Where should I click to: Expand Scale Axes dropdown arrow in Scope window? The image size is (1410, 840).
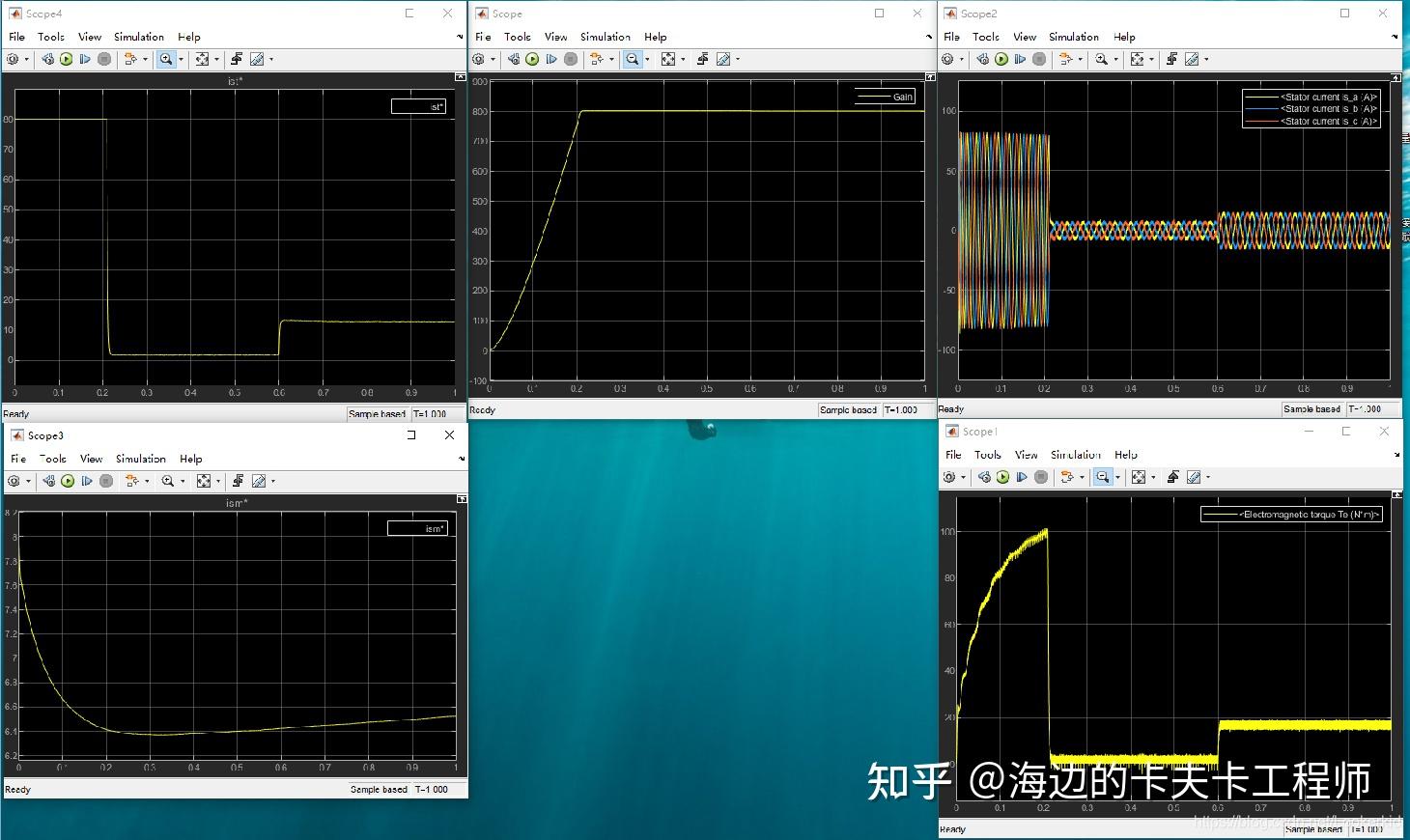pyautogui.click(x=683, y=59)
